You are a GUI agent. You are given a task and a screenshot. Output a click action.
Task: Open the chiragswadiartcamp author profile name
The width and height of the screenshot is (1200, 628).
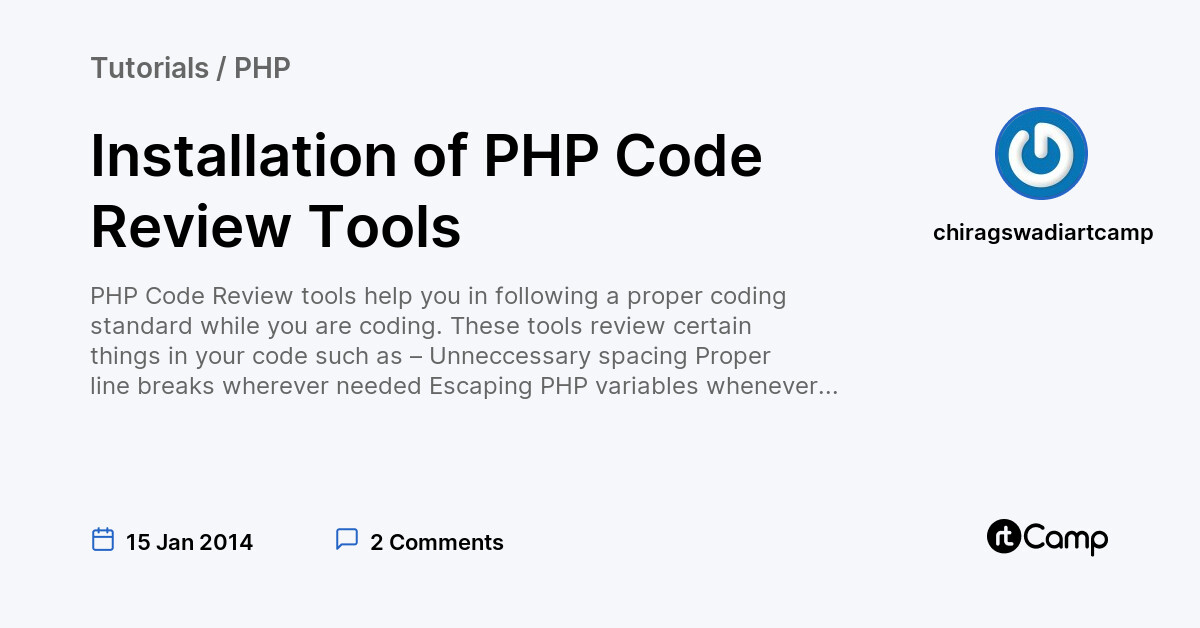coord(1043,233)
